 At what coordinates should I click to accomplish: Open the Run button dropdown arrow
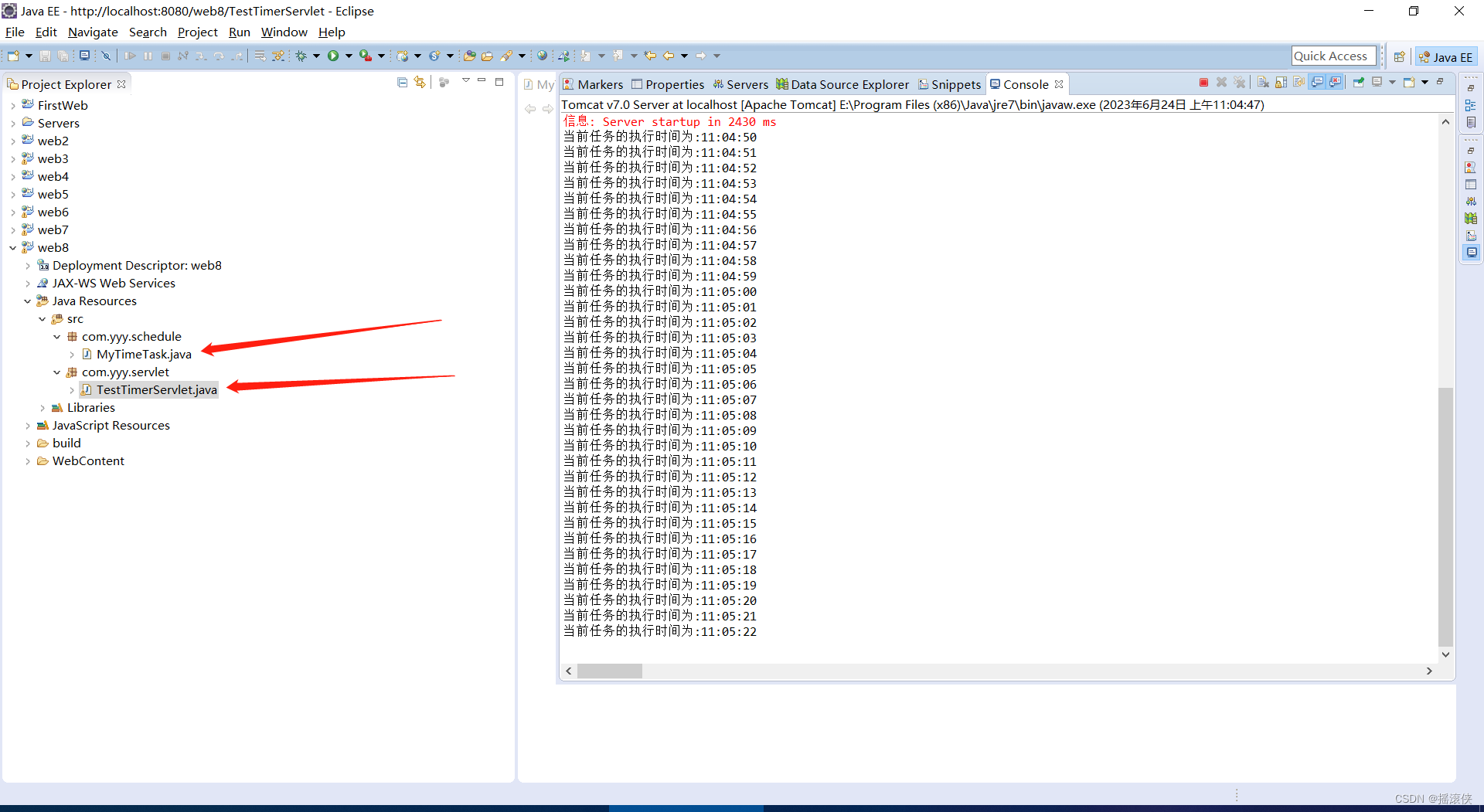point(349,56)
